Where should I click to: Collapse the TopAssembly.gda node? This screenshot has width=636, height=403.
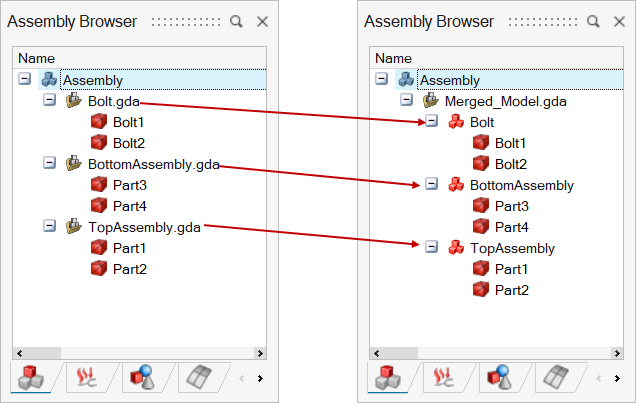tap(49, 225)
